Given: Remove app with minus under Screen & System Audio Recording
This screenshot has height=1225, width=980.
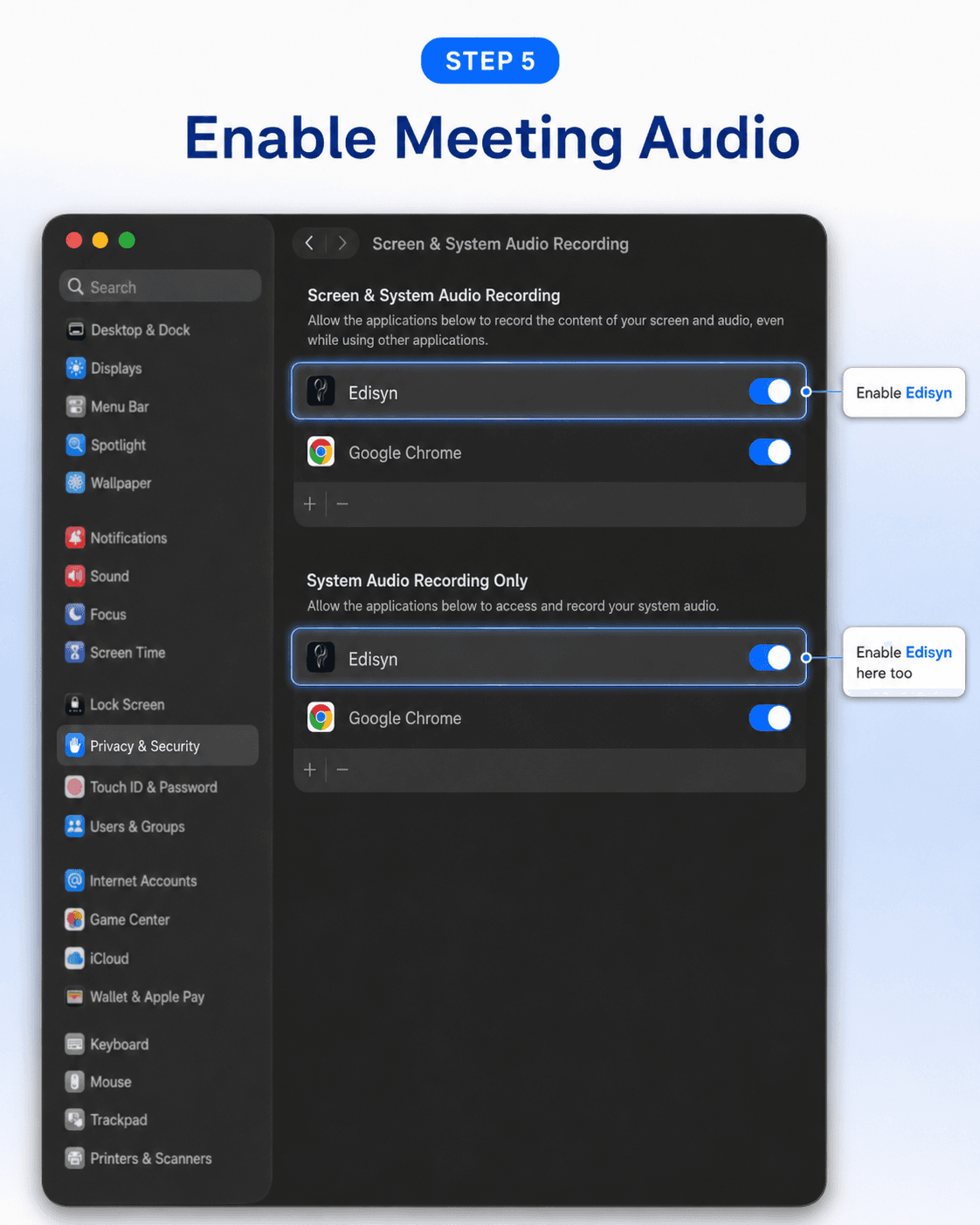Looking at the screenshot, I should (342, 504).
